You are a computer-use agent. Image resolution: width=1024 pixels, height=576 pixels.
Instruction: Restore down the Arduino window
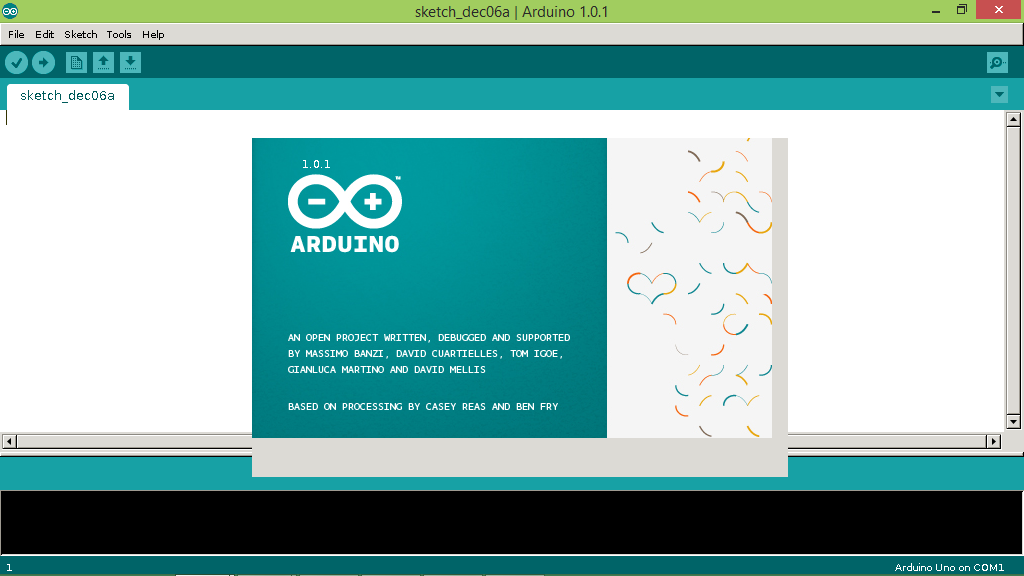[962, 10]
